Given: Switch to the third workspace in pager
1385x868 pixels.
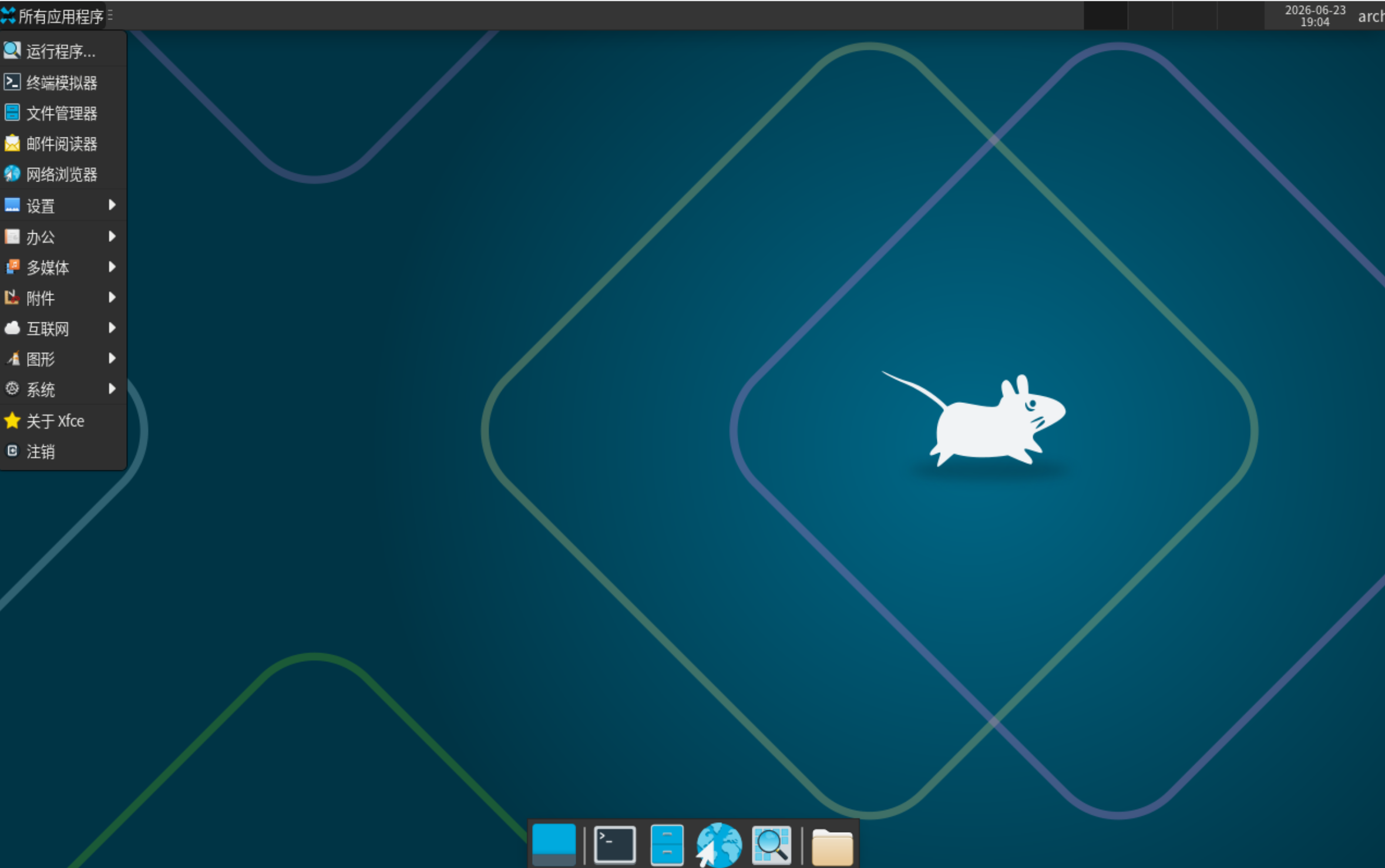Looking at the screenshot, I should point(1195,16).
